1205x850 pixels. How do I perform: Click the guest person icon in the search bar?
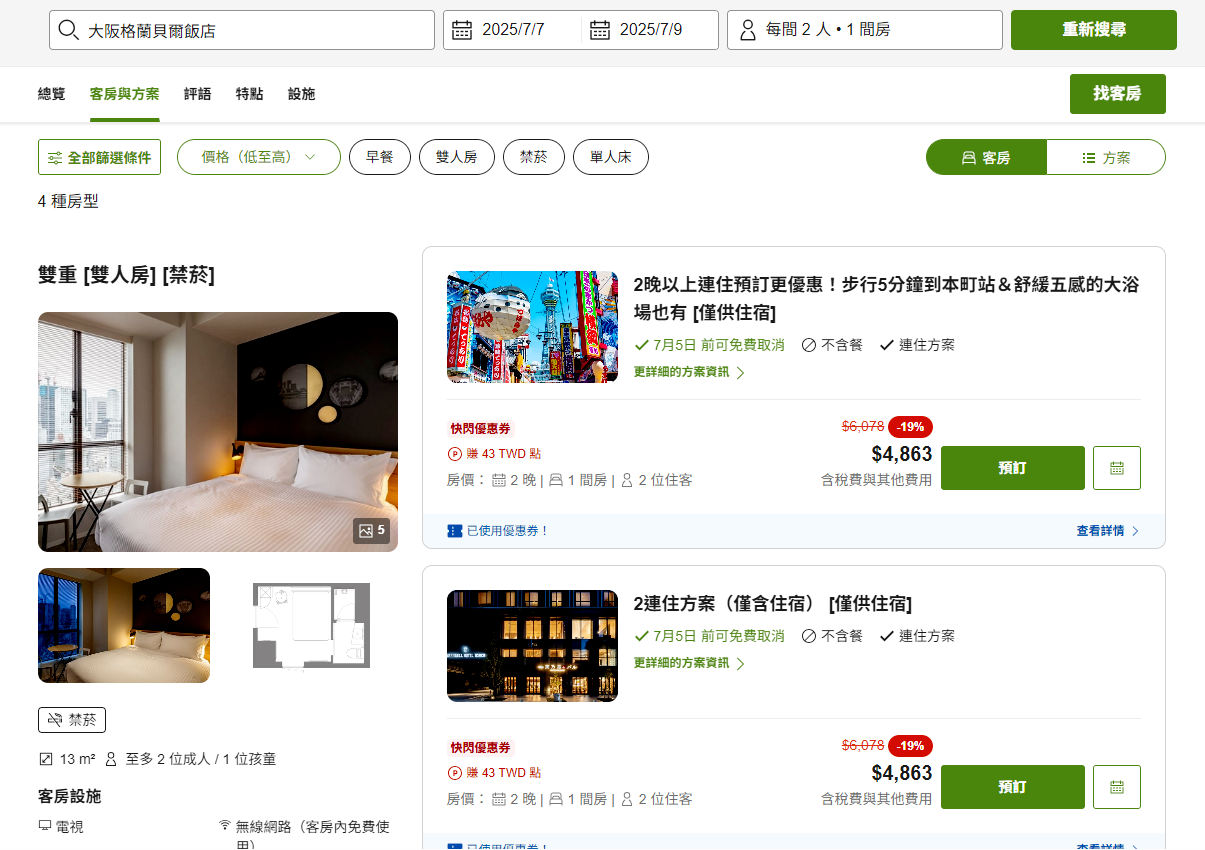(747, 30)
